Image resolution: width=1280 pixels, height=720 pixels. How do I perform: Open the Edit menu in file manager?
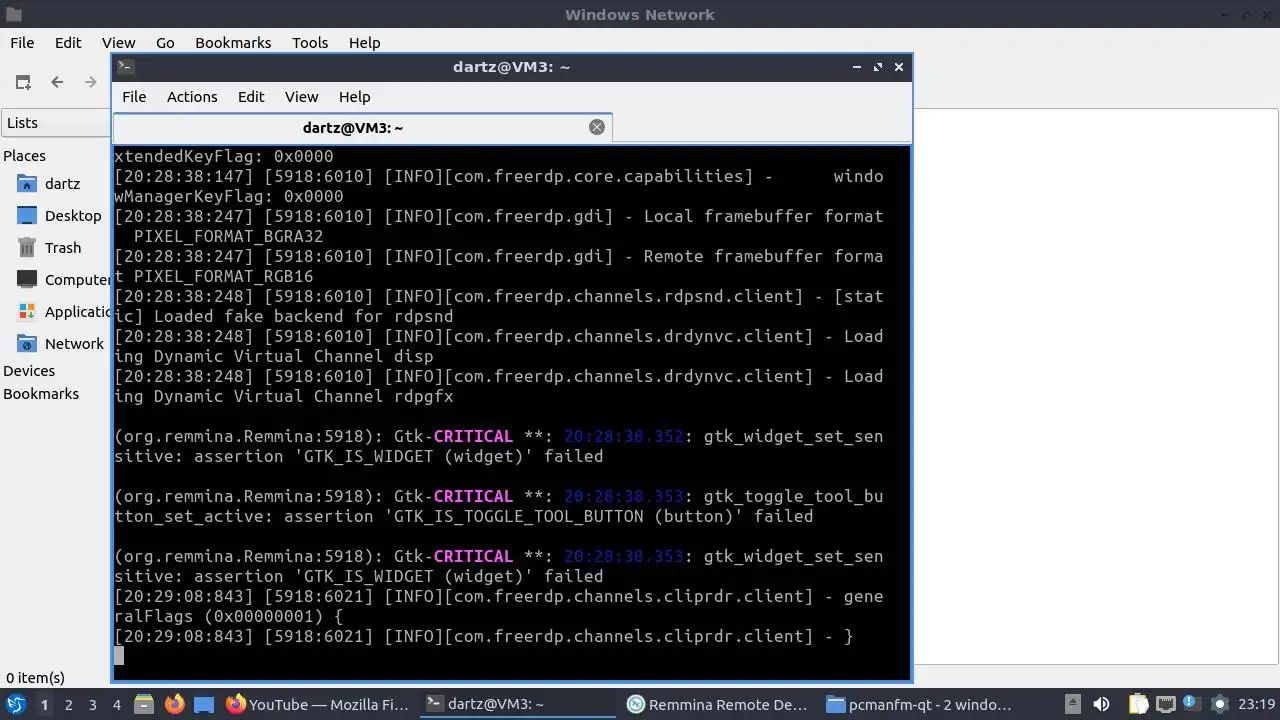click(x=68, y=43)
